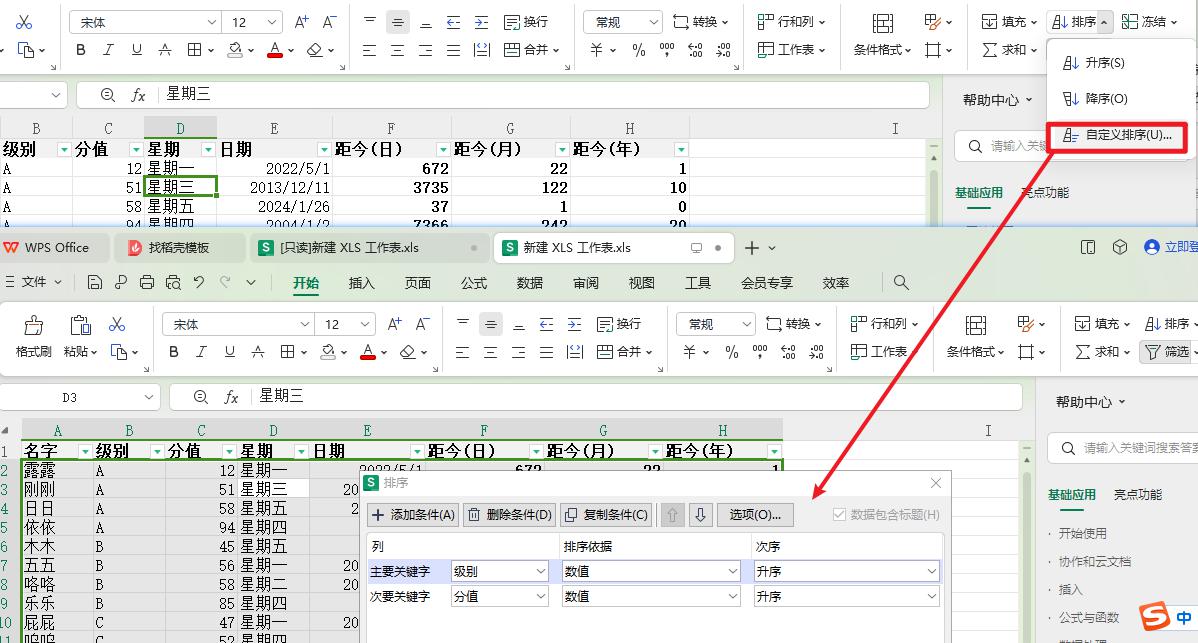Click the fill color bucket in lower ribbon
This screenshot has height=643, width=1198.
point(328,352)
